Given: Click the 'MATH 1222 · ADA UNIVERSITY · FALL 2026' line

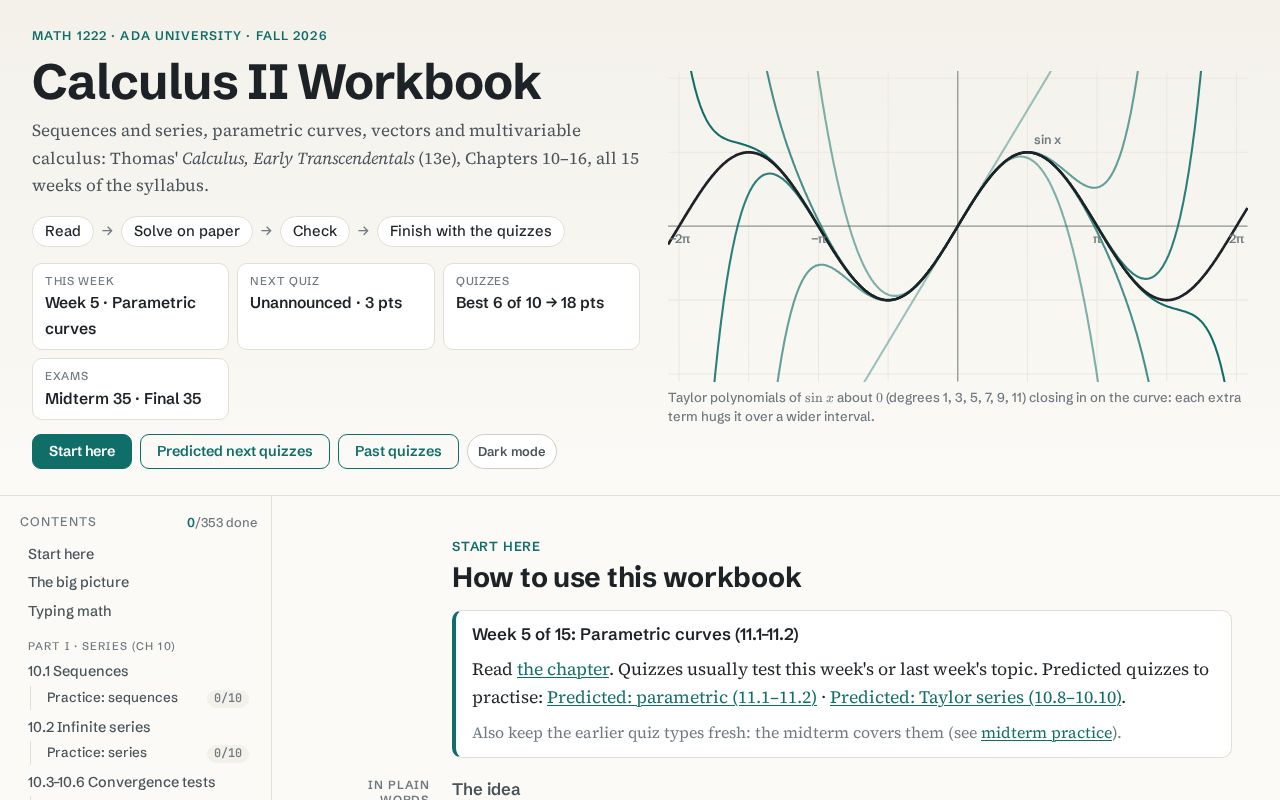Looking at the screenshot, I should pyautogui.click(x=179, y=36).
